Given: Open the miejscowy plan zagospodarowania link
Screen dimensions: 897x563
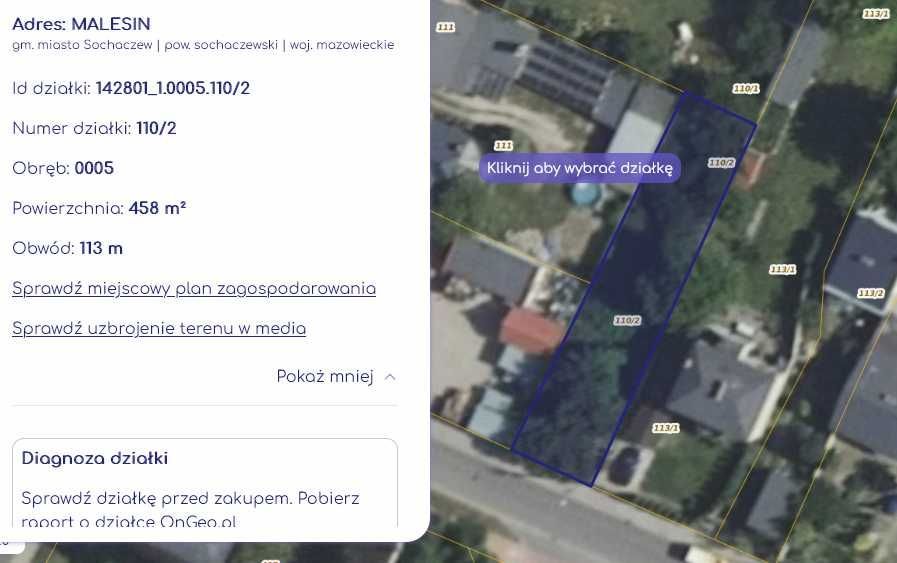Looking at the screenshot, I should pyautogui.click(x=194, y=288).
